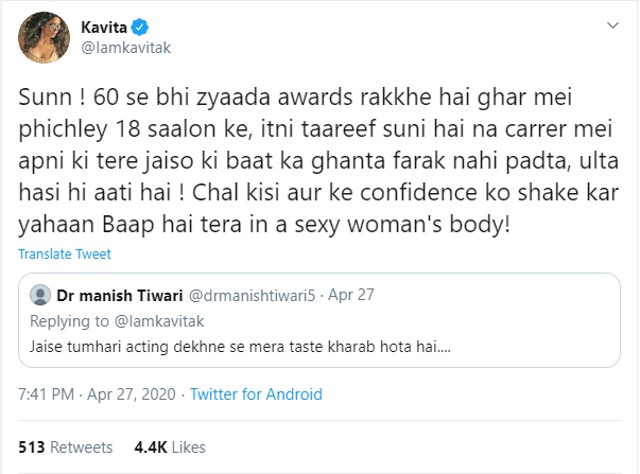Click Dr manish Tiwari's default avatar icon

tap(40, 295)
